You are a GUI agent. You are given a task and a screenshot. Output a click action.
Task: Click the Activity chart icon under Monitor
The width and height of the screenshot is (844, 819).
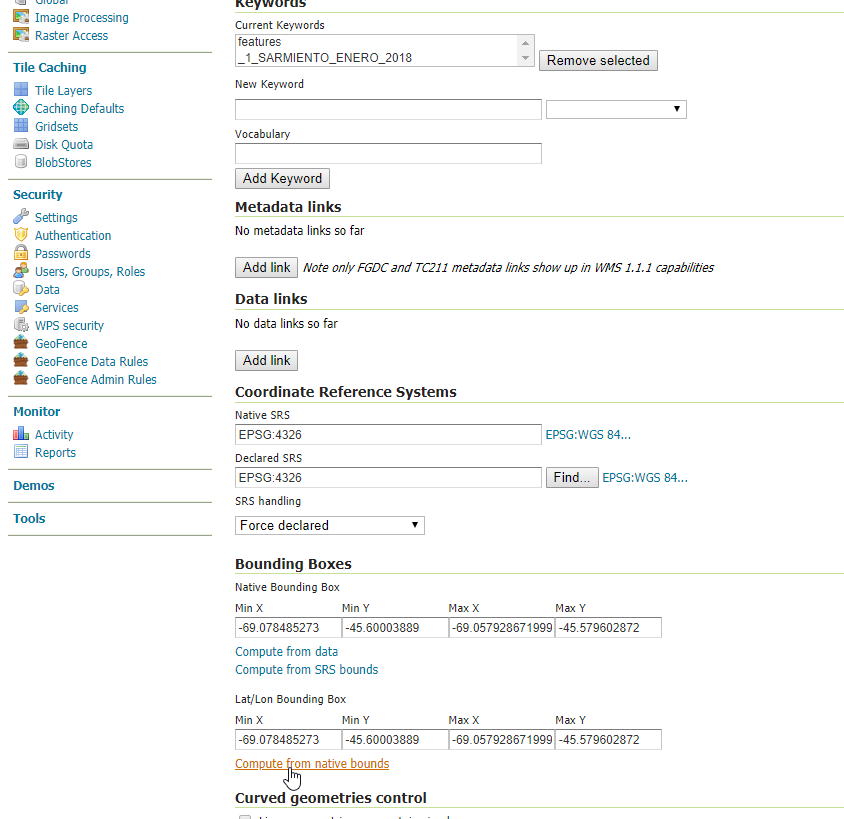(x=21, y=434)
